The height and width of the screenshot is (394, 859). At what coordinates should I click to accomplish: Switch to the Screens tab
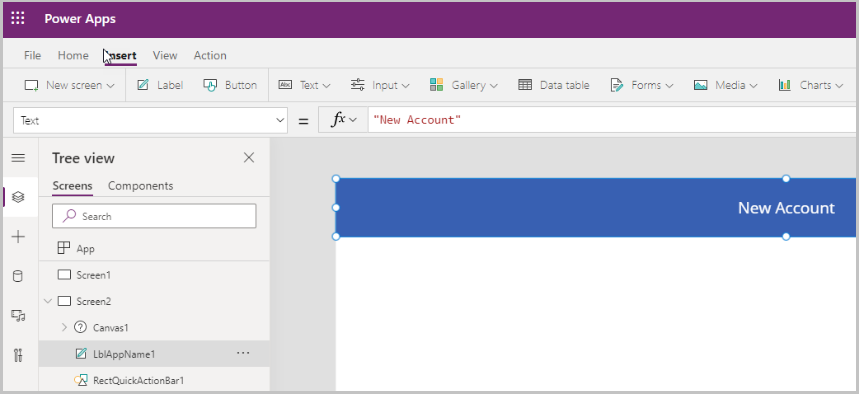click(72, 186)
